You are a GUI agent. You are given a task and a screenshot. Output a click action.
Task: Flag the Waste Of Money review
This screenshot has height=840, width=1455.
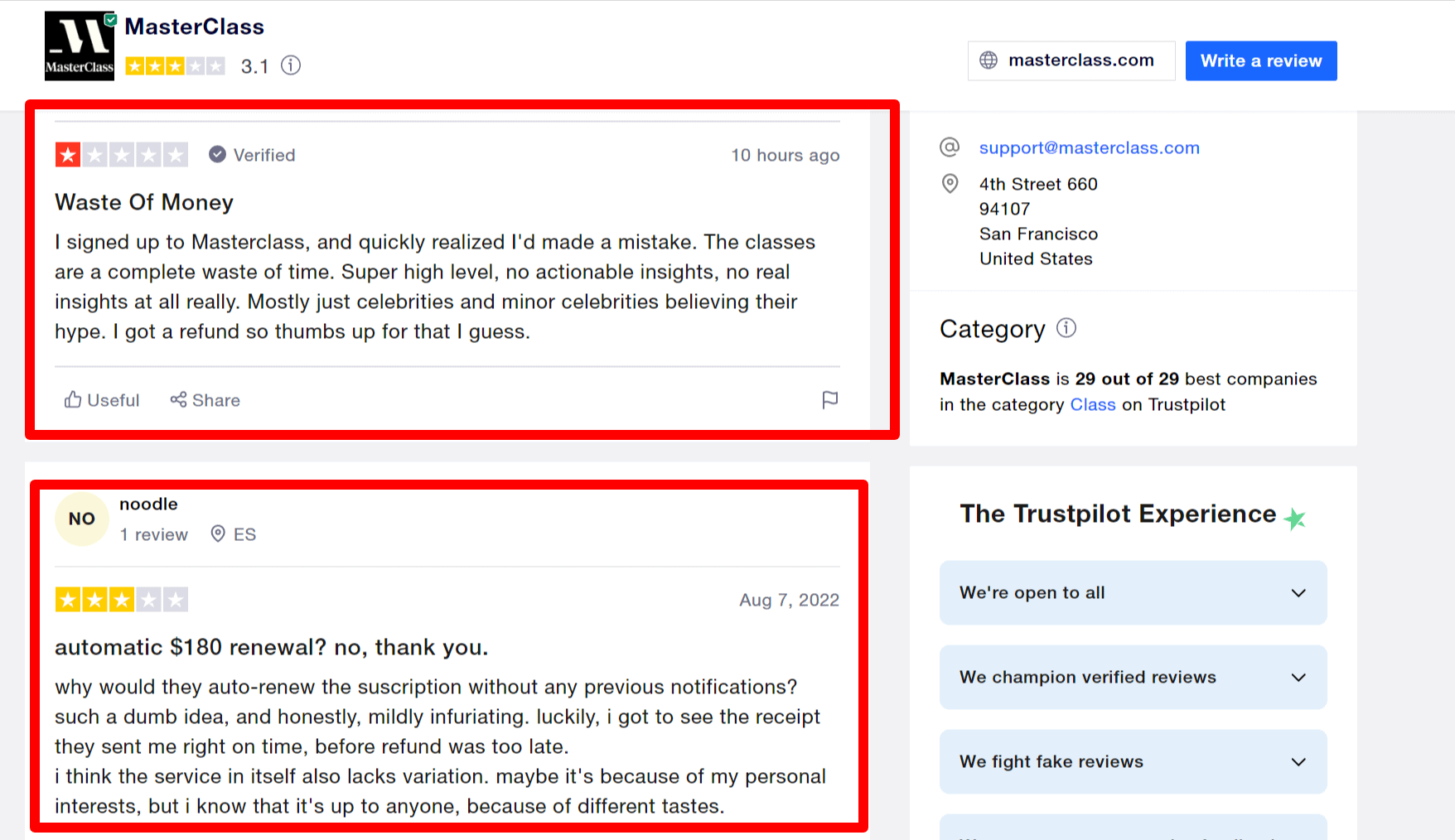point(829,400)
